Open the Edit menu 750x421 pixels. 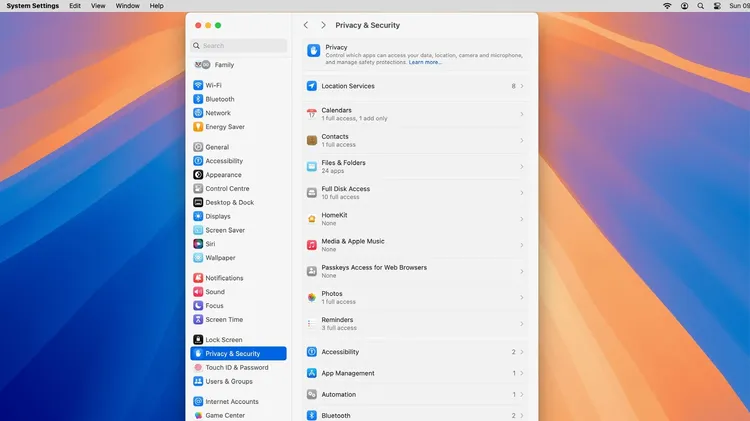(75, 6)
